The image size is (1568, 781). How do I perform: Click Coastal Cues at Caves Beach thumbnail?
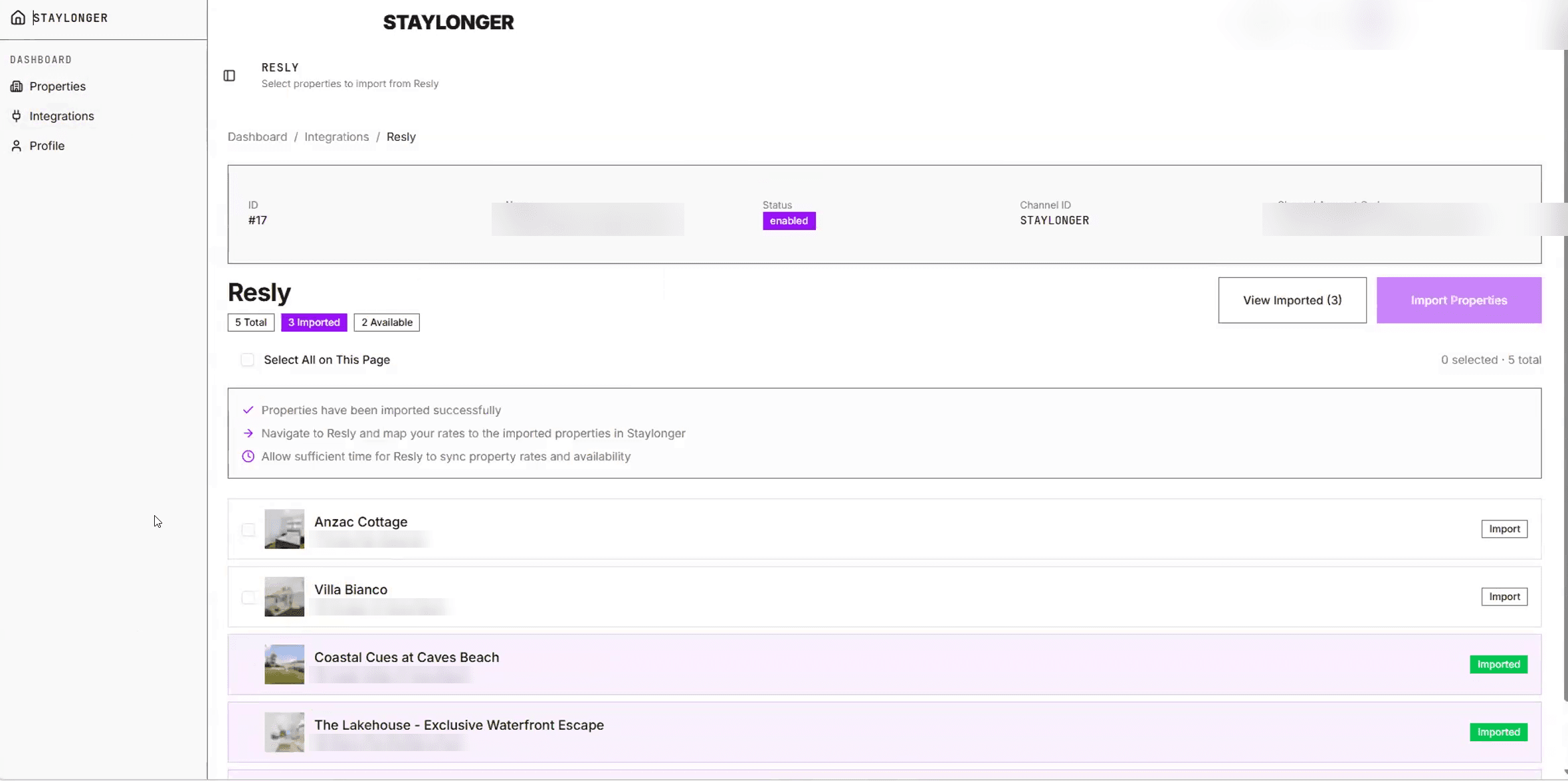(284, 665)
